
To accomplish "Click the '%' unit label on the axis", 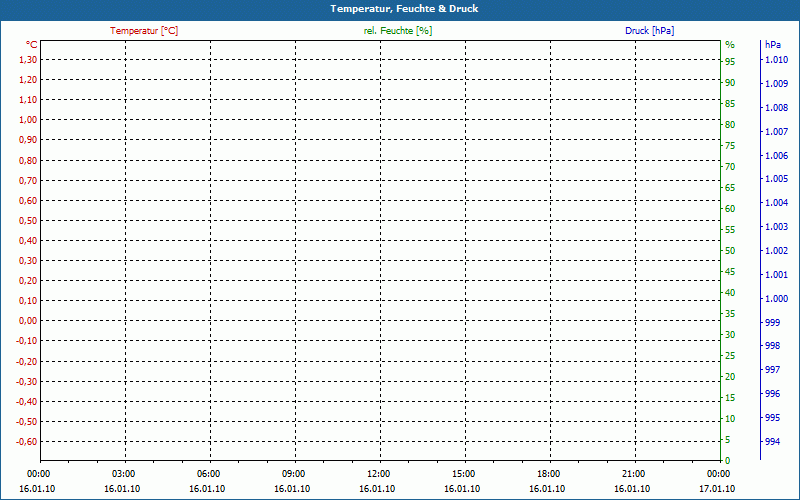I will pyautogui.click(x=730, y=45).
